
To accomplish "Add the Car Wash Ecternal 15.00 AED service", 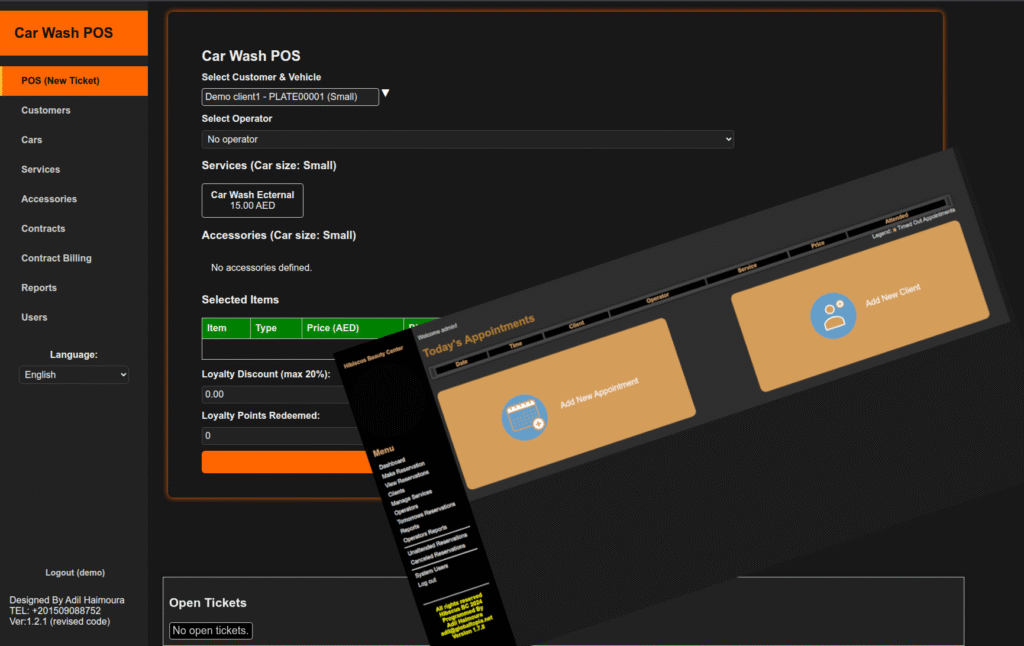I will pyautogui.click(x=252, y=200).
